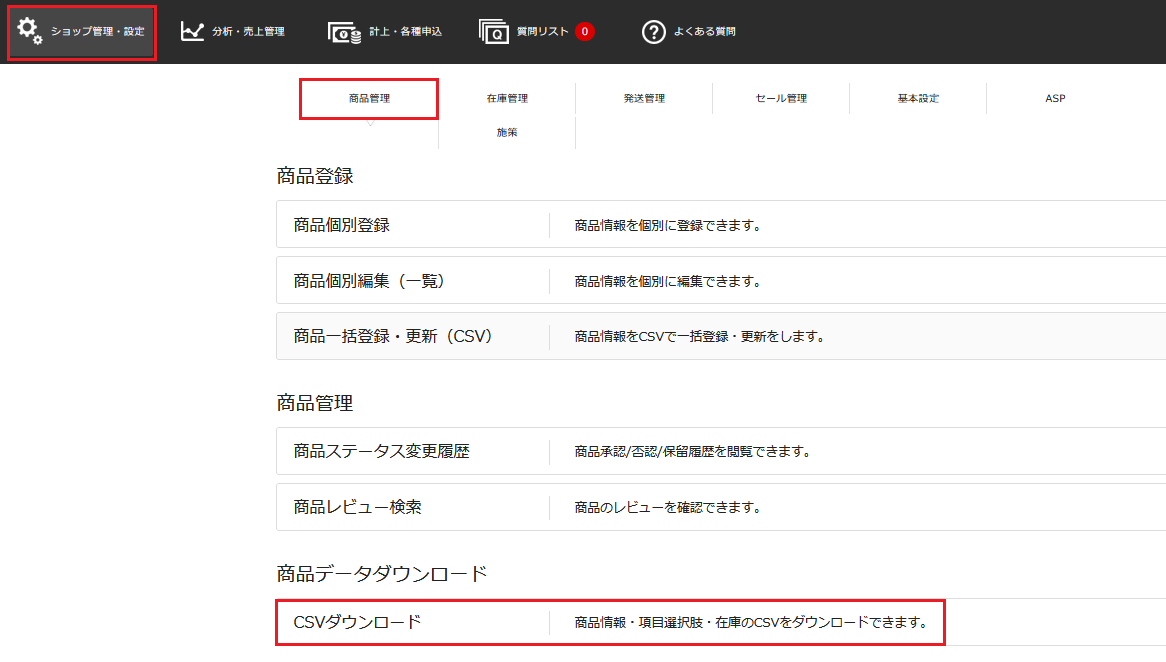Click the chart icon for 分析・売上管理
This screenshot has height=662, width=1166.
pyautogui.click(x=192, y=31)
